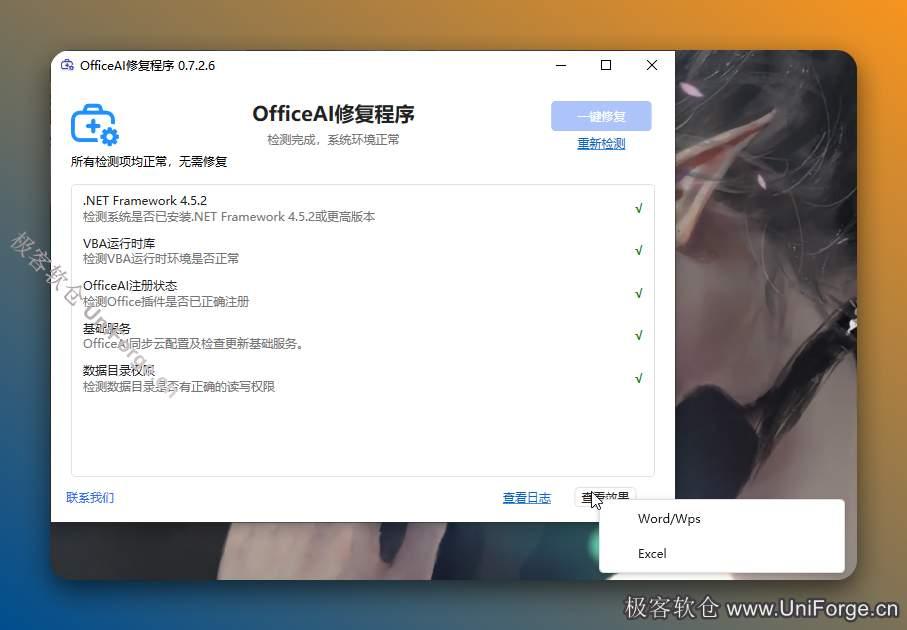Select the VBA运行时库 check item
This screenshot has height=630, width=907.
(363, 250)
